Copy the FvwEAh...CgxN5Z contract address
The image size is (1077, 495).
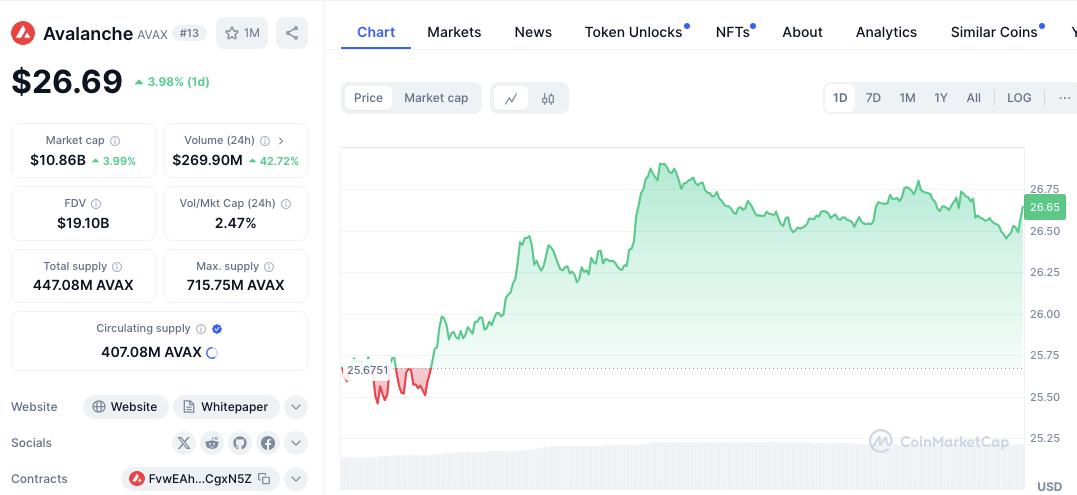click(x=264, y=479)
